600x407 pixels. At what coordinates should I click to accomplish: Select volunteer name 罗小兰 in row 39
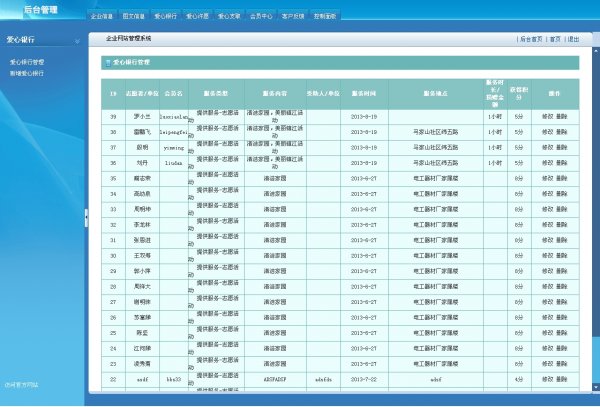[x=142, y=117]
